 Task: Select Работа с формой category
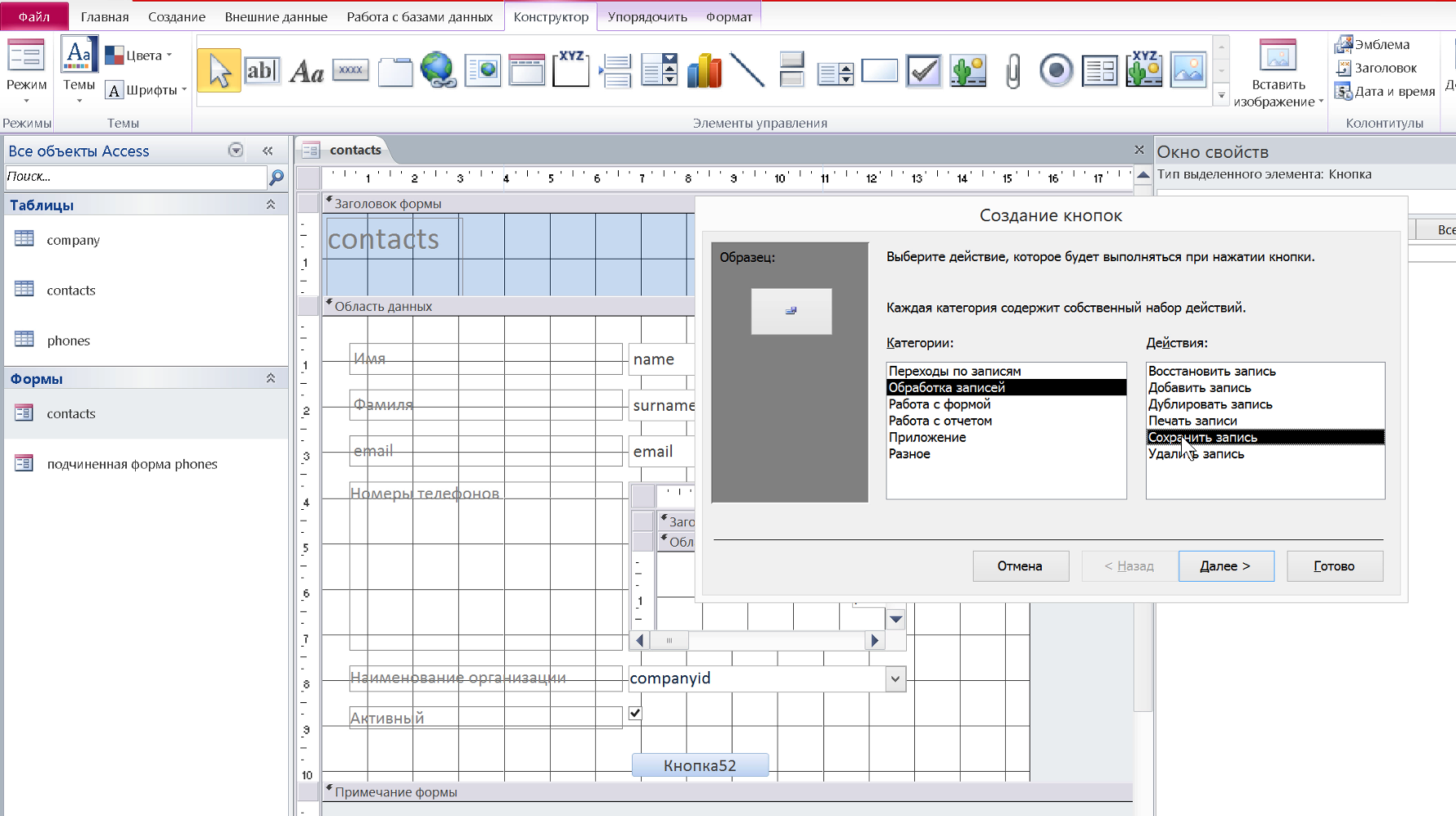(x=940, y=404)
